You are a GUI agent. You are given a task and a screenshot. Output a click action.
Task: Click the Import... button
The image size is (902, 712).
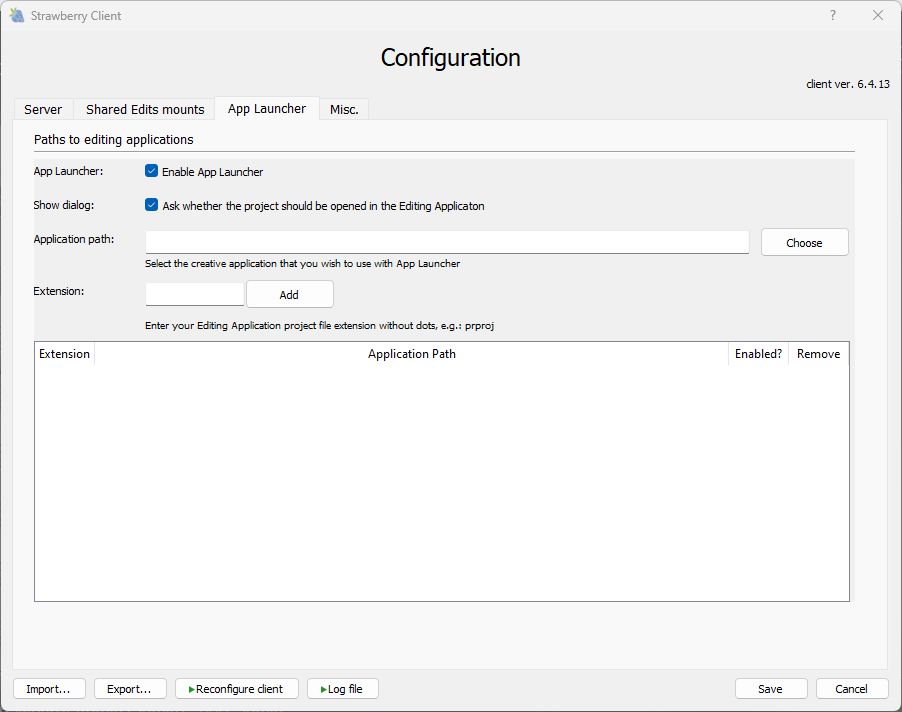48,689
